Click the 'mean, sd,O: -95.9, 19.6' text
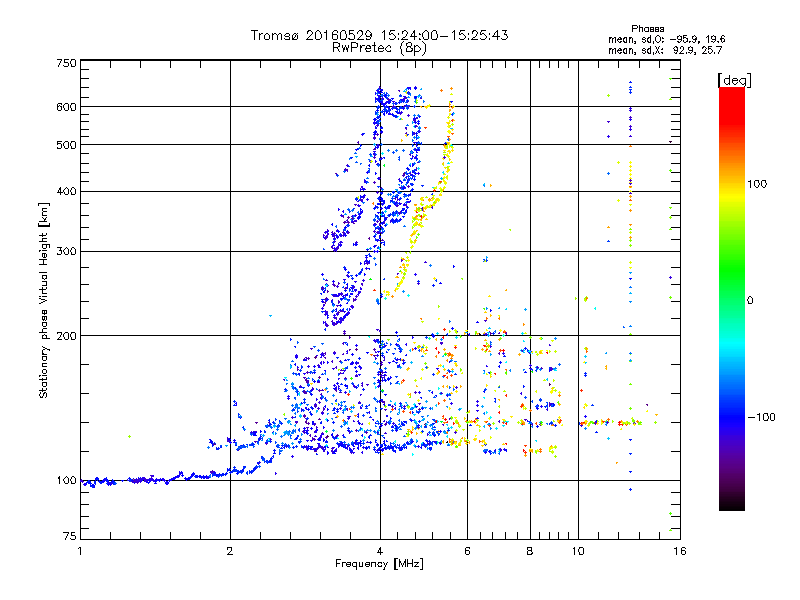The height and width of the screenshot is (600, 800). click(666, 39)
